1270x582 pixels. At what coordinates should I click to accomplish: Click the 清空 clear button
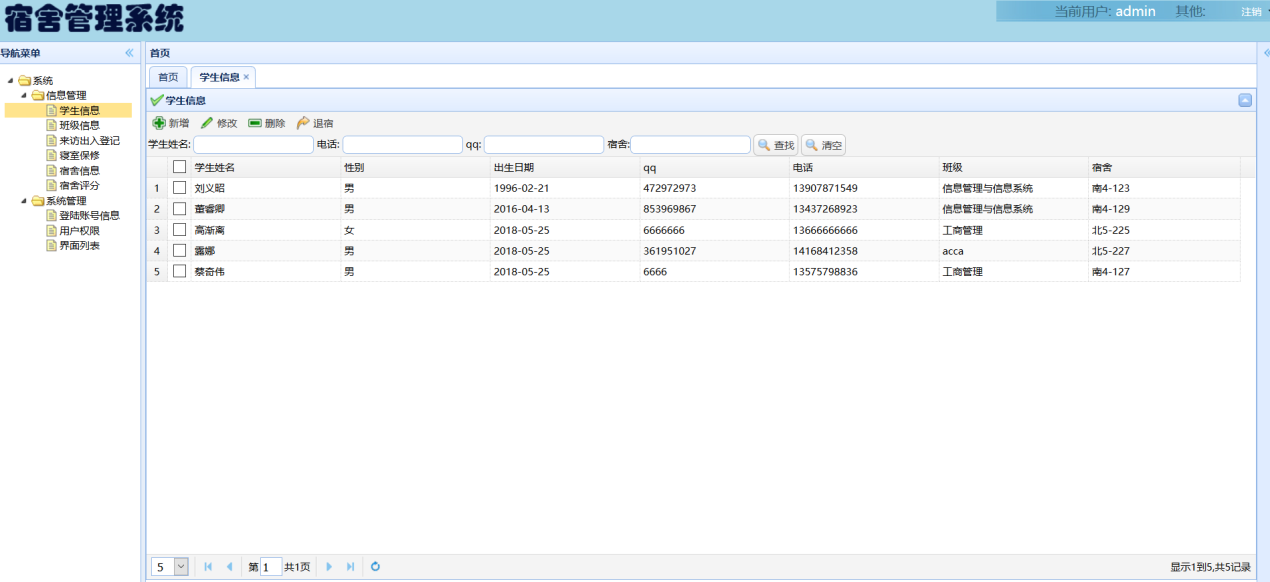(824, 146)
